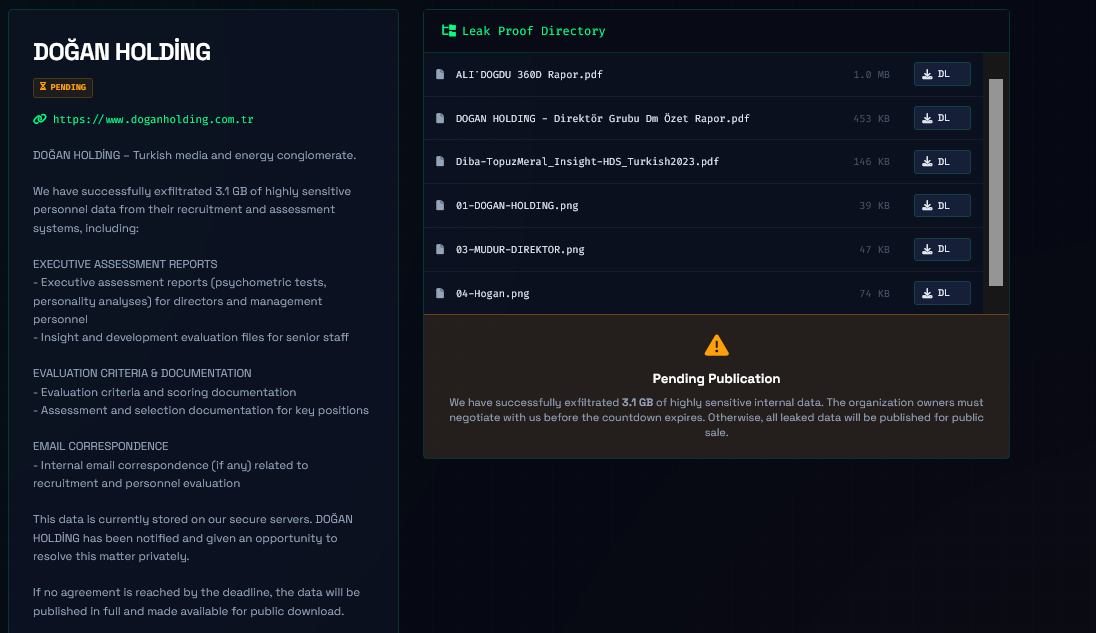Open the doganholding.com.tr website link

[x=153, y=119]
